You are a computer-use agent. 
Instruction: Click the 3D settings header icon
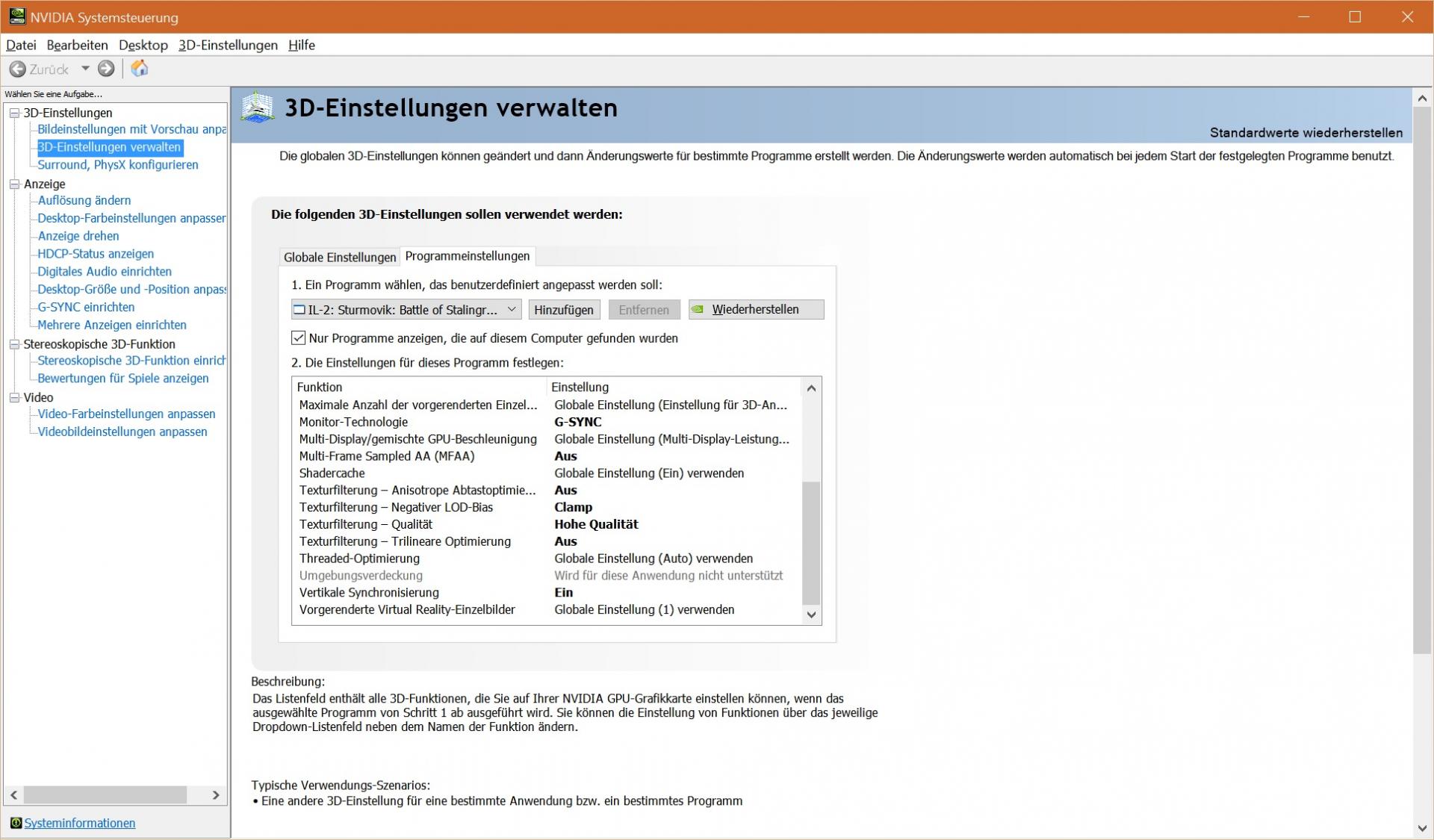point(258,108)
